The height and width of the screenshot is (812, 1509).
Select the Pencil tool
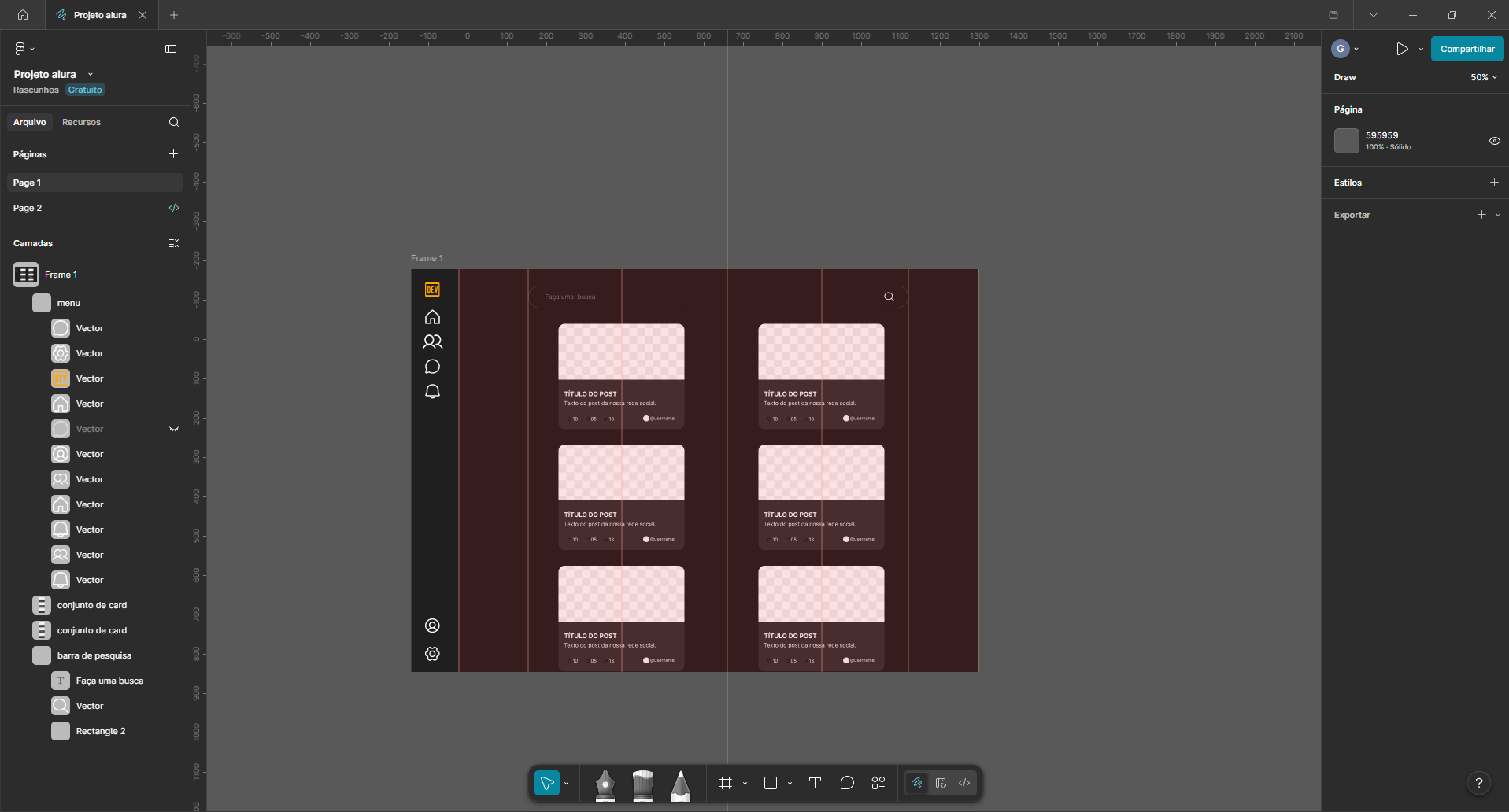coord(681,784)
